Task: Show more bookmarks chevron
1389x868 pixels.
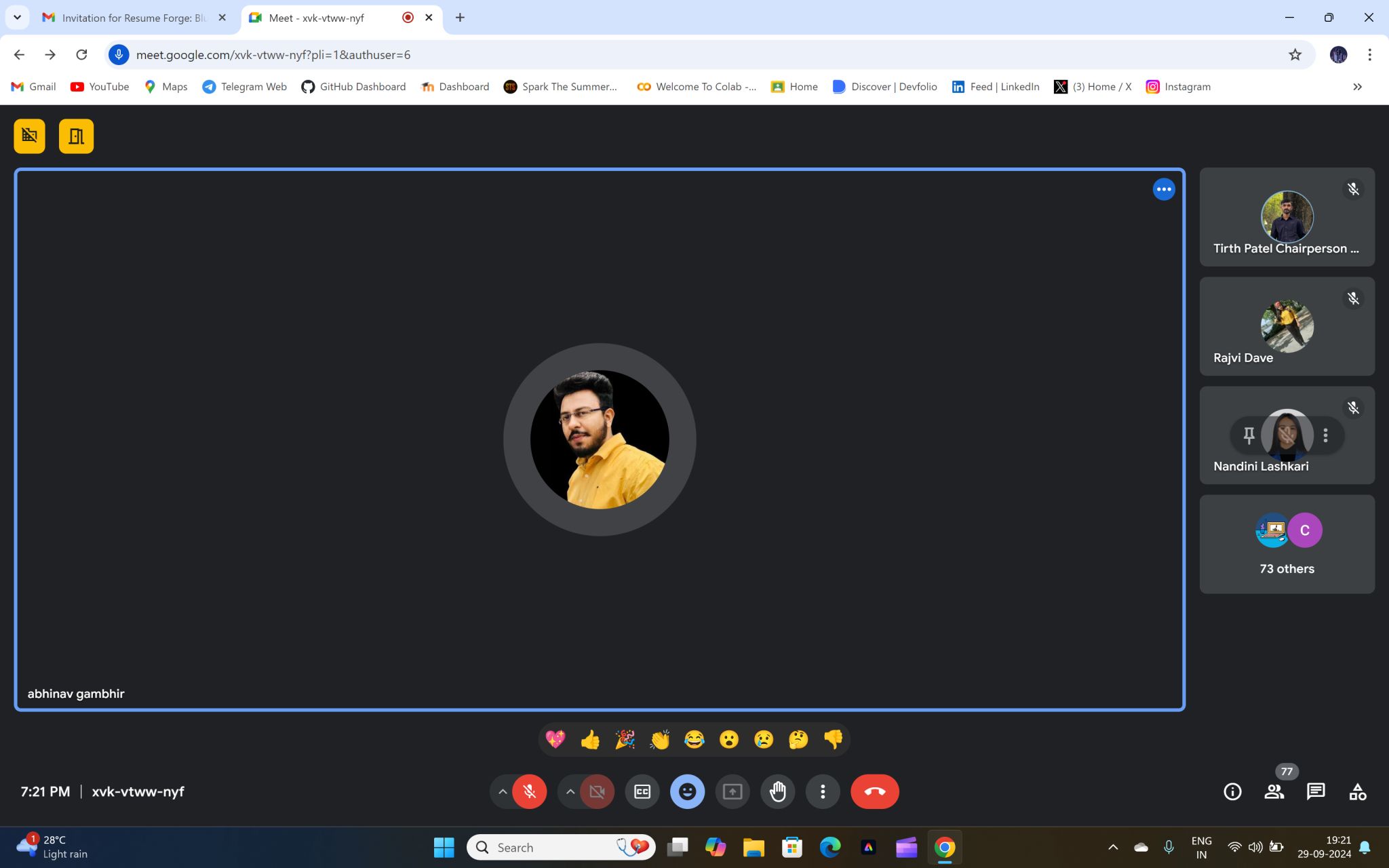Action: (x=1357, y=87)
